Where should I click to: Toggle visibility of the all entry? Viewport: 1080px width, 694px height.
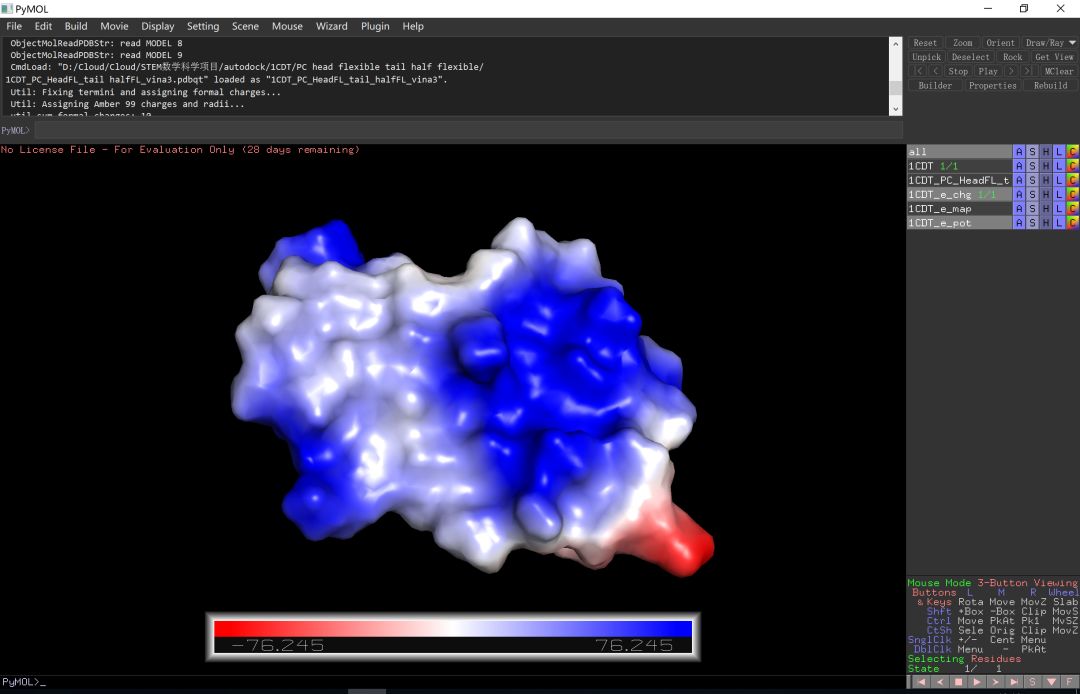tap(959, 151)
